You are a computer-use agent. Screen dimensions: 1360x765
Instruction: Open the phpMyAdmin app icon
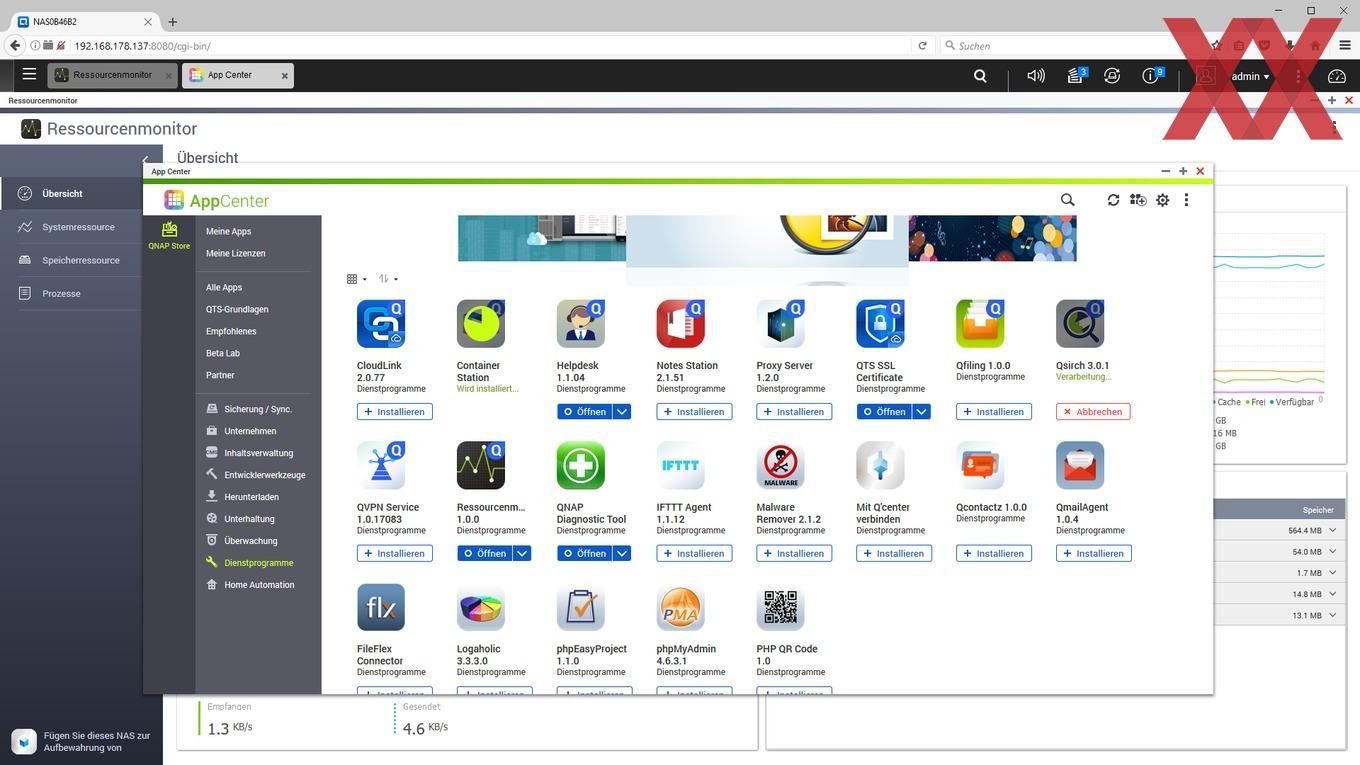pyautogui.click(x=681, y=608)
